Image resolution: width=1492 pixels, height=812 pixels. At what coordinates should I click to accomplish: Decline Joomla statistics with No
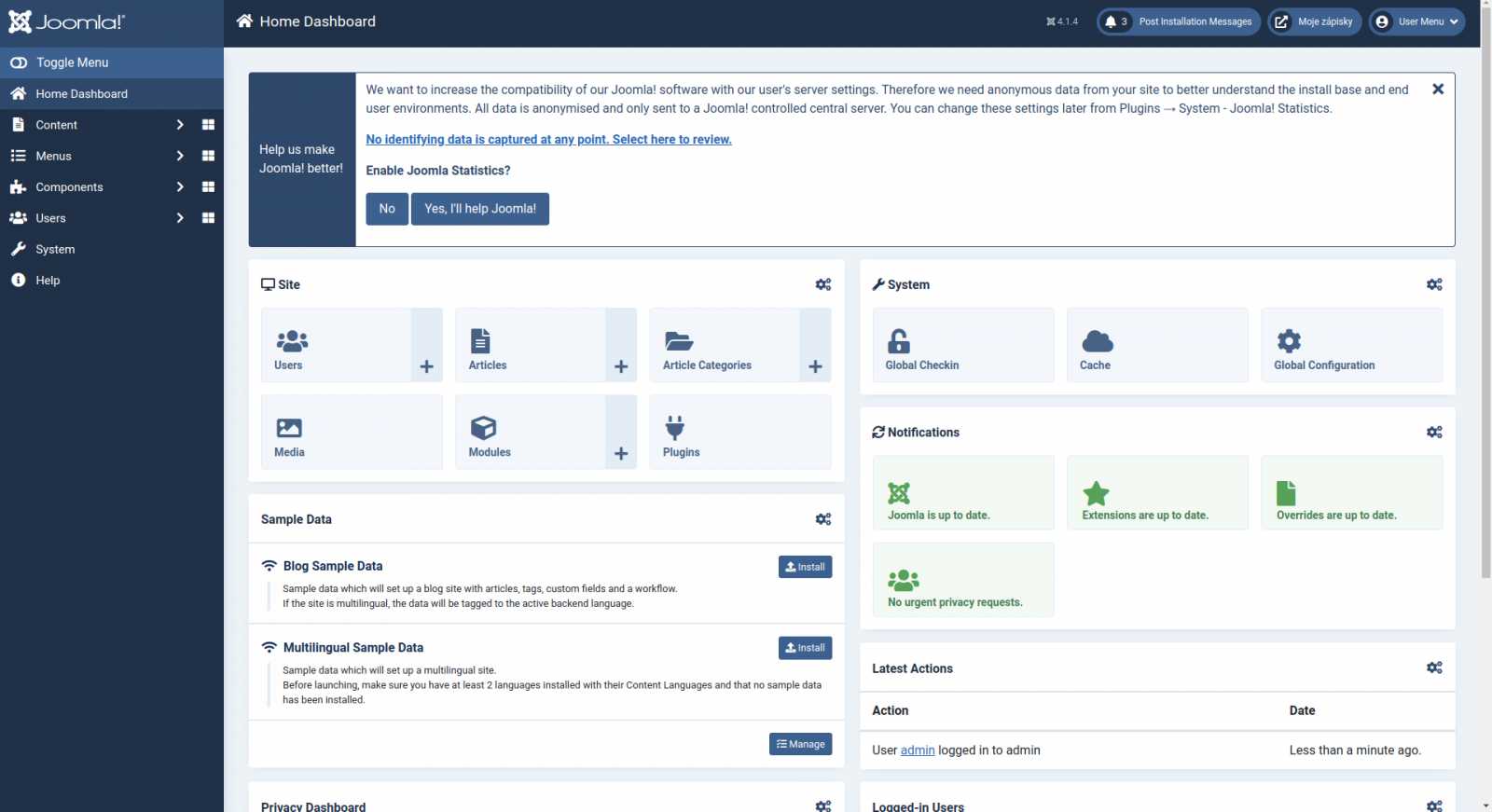(x=387, y=209)
